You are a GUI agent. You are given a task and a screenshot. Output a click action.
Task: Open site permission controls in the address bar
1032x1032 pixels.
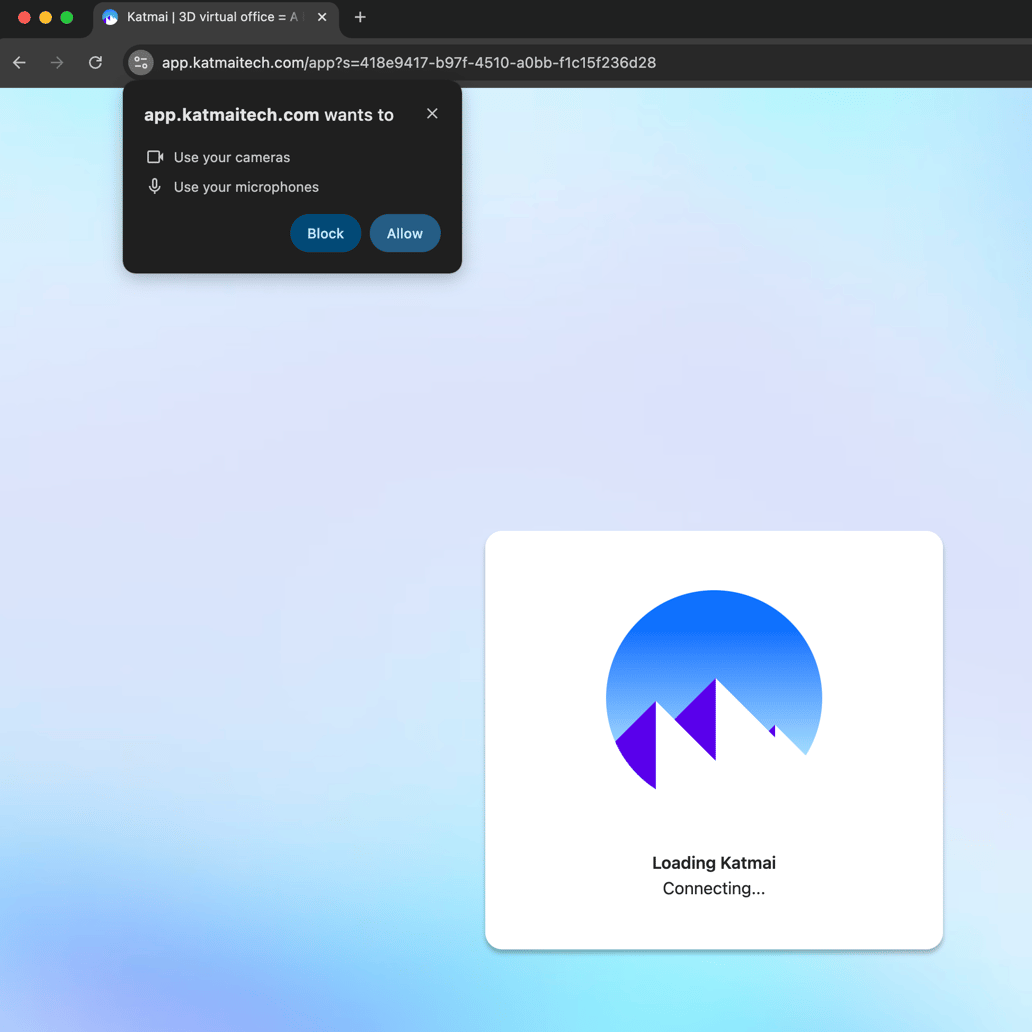[140, 62]
